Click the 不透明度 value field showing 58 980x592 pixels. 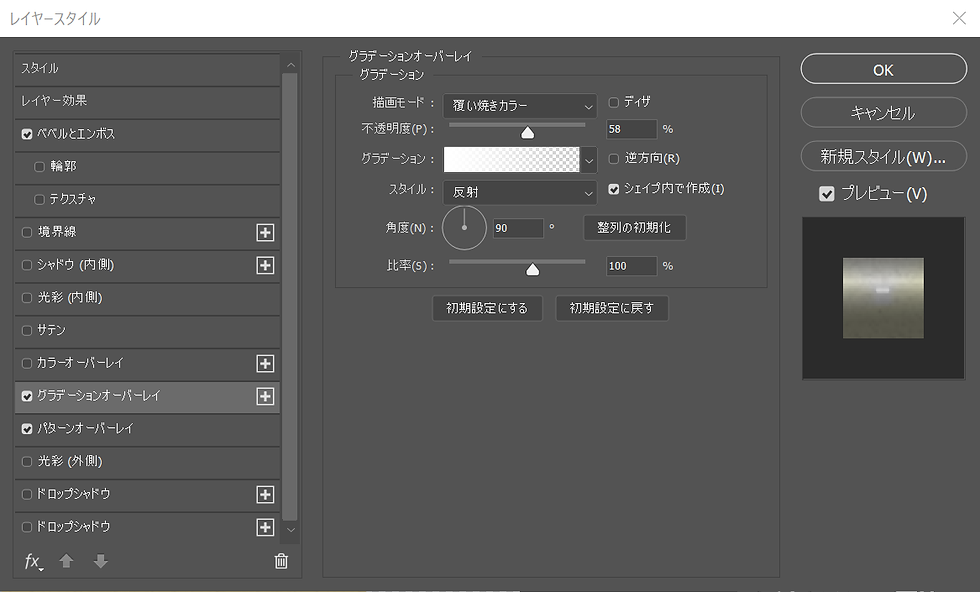tap(631, 129)
